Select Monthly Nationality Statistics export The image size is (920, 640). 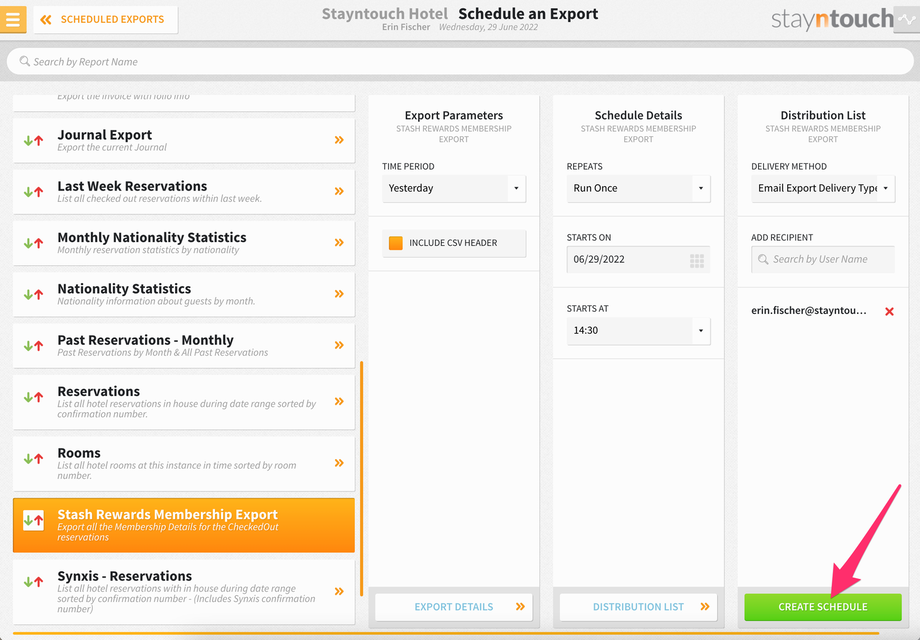click(184, 243)
